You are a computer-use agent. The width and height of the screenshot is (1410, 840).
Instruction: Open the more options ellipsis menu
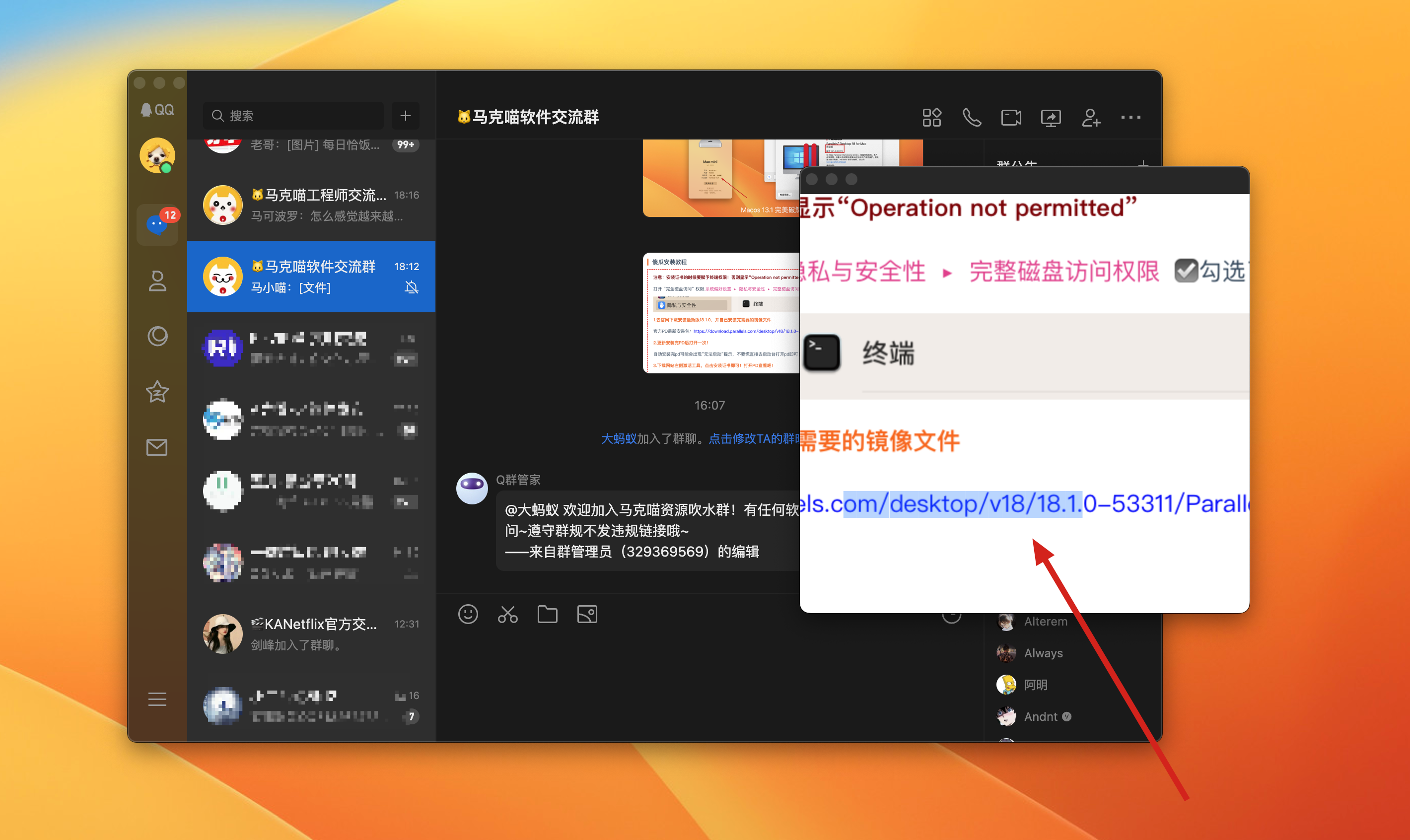pyautogui.click(x=1130, y=118)
